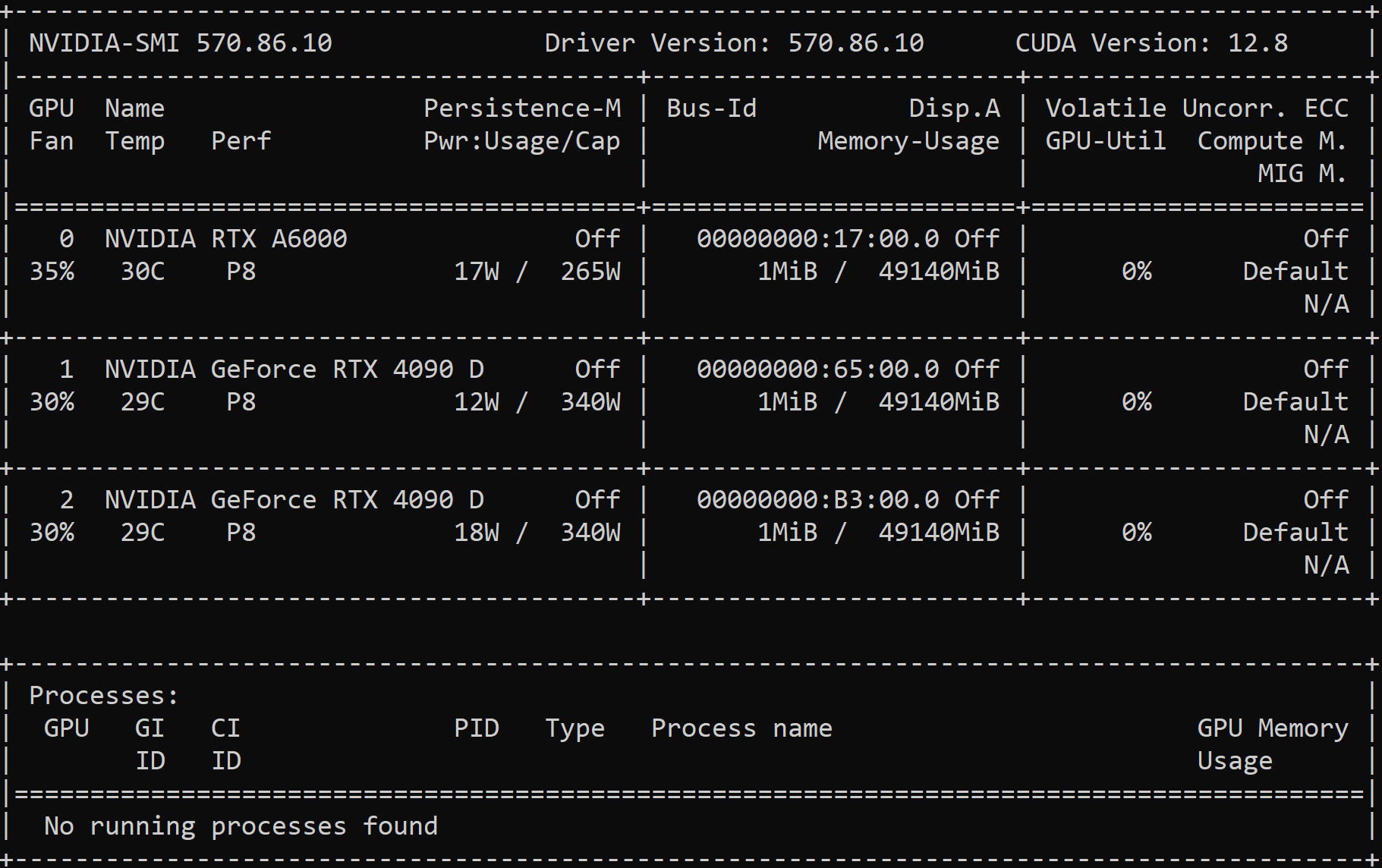1382x868 pixels.
Task: Click the 'Process name' column header
Action: pyautogui.click(x=742, y=728)
